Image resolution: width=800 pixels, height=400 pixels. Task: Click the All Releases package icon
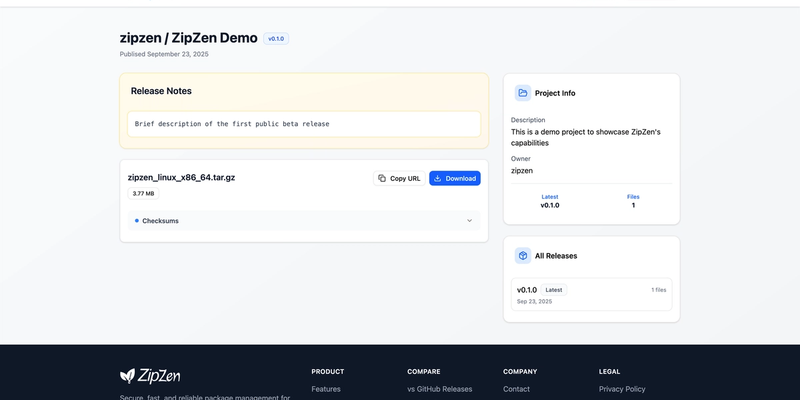[522, 256]
